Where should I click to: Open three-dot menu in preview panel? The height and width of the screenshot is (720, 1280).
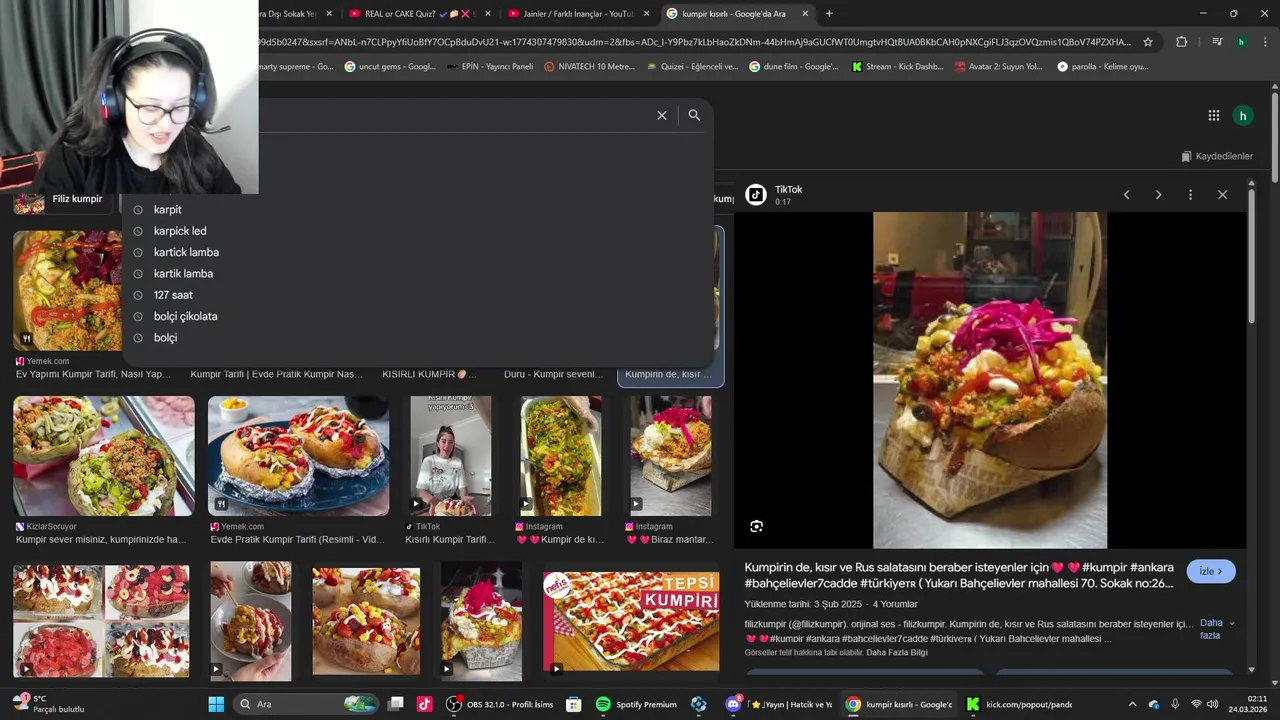(x=1190, y=195)
